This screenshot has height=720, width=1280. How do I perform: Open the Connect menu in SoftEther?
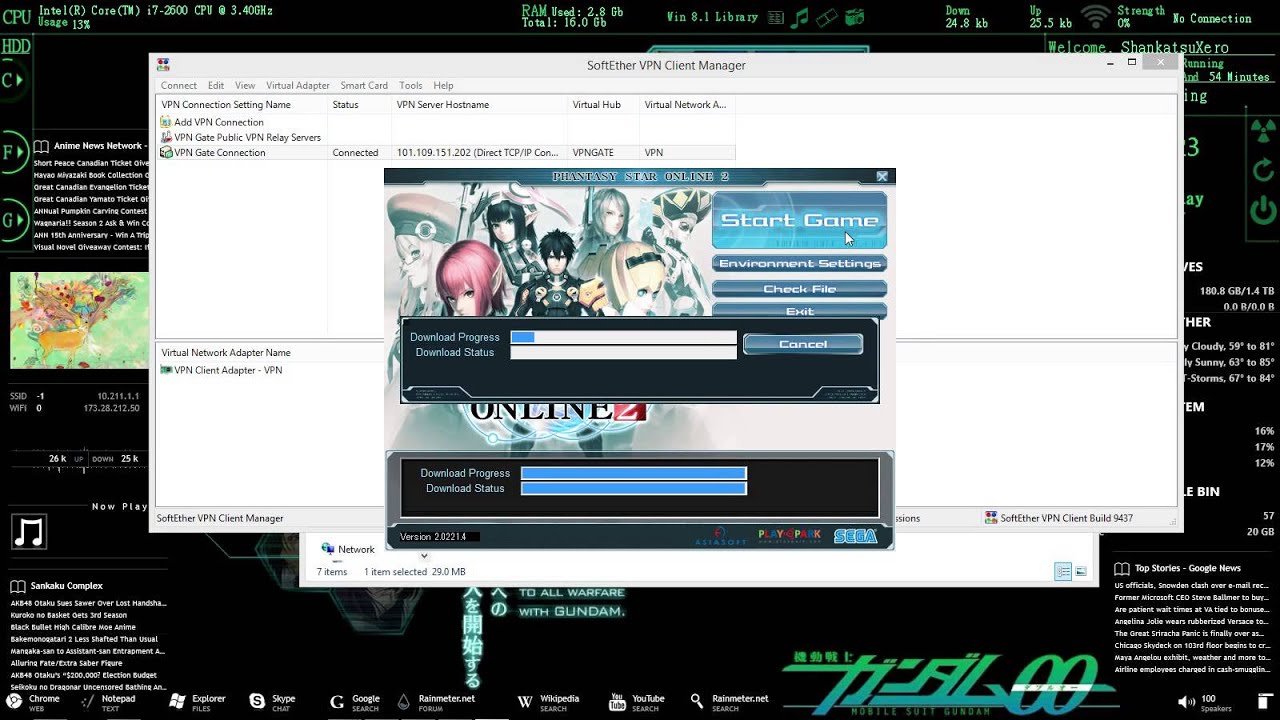pos(179,86)
